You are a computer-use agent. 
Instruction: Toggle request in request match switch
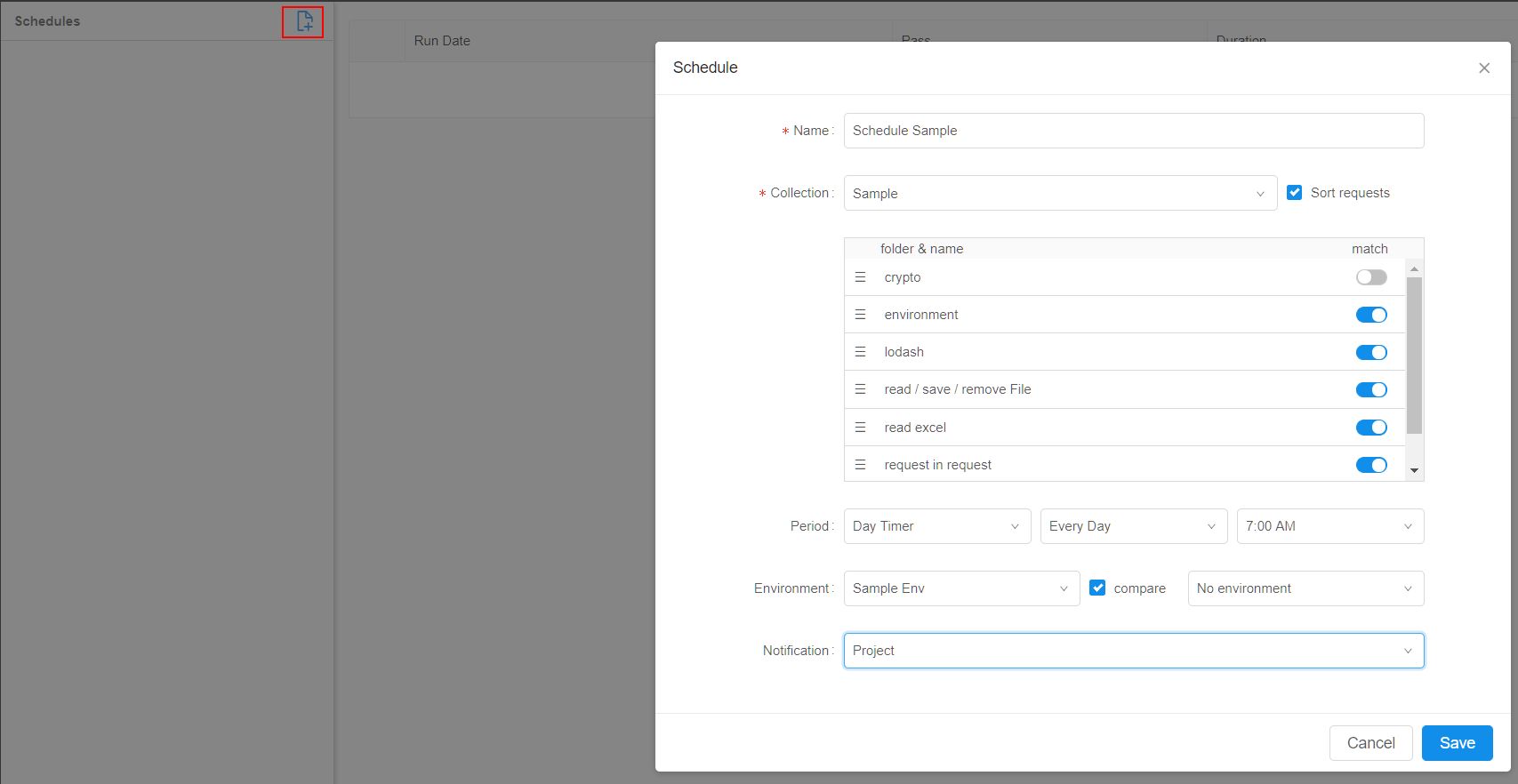pos(1371,465)
